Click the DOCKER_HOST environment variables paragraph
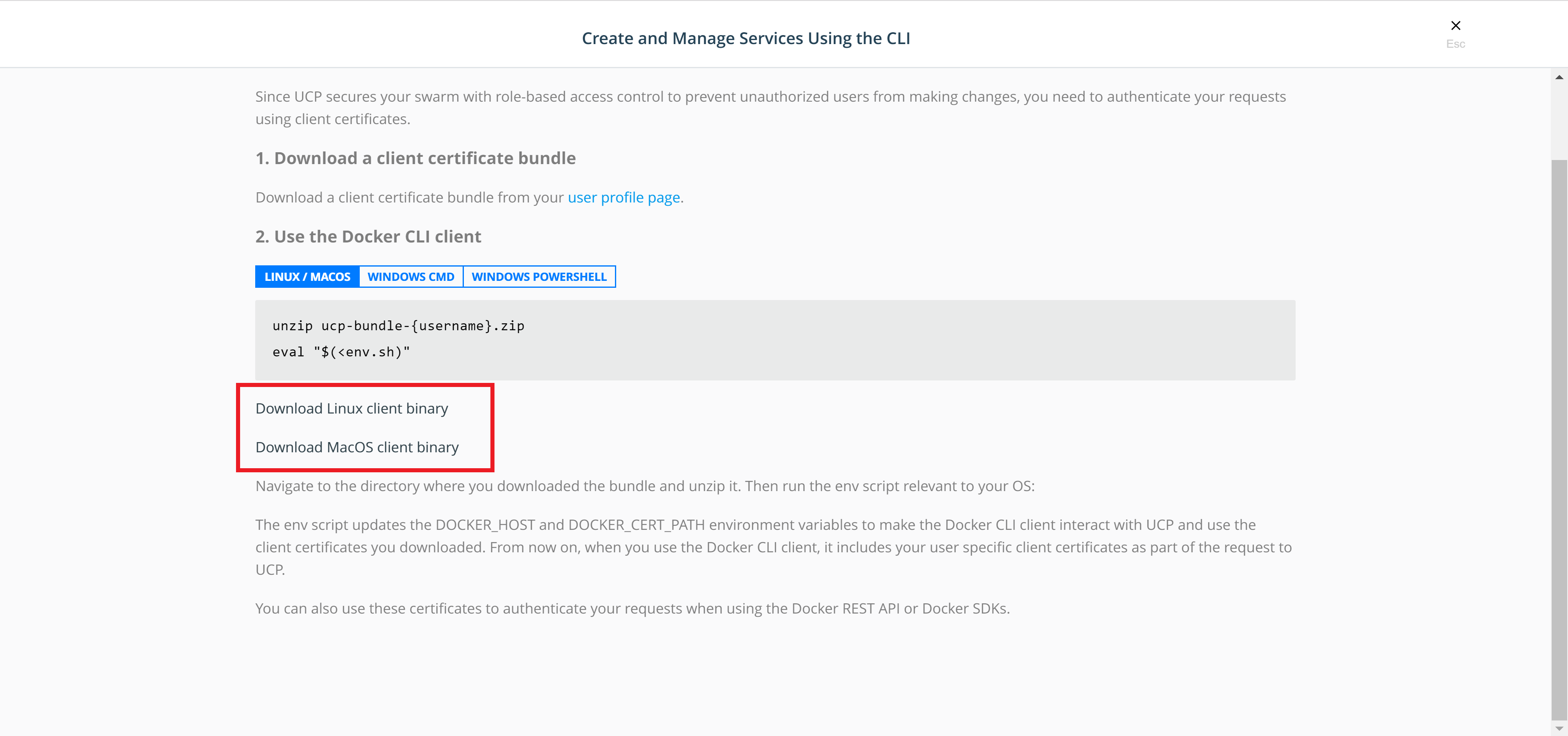The width and height of the screenshot is (1568, 736). coord(773,547)
